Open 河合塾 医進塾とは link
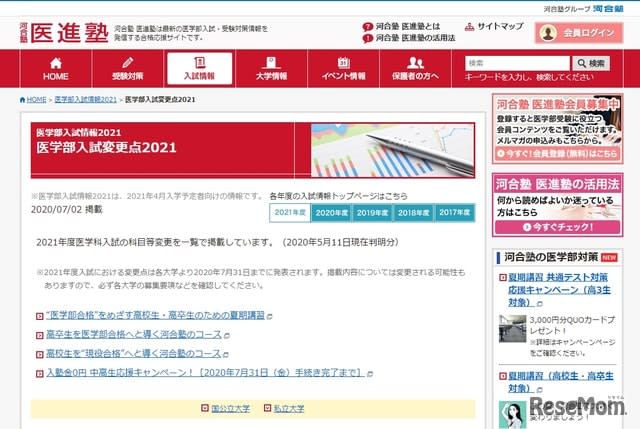The width and height of the screenshot is (640, 429). tap(408, 27)
